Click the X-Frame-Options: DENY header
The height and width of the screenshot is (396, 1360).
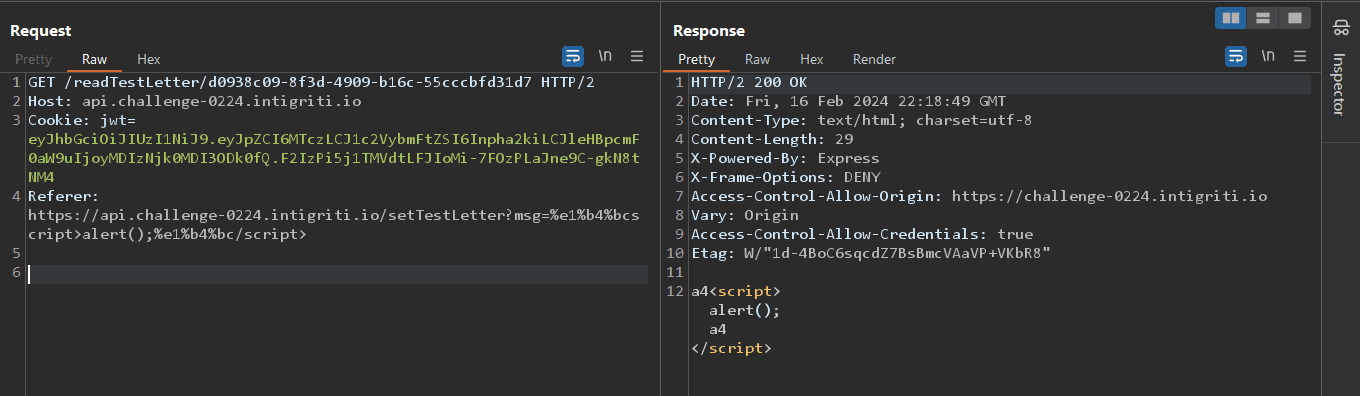tap(785, 177)
